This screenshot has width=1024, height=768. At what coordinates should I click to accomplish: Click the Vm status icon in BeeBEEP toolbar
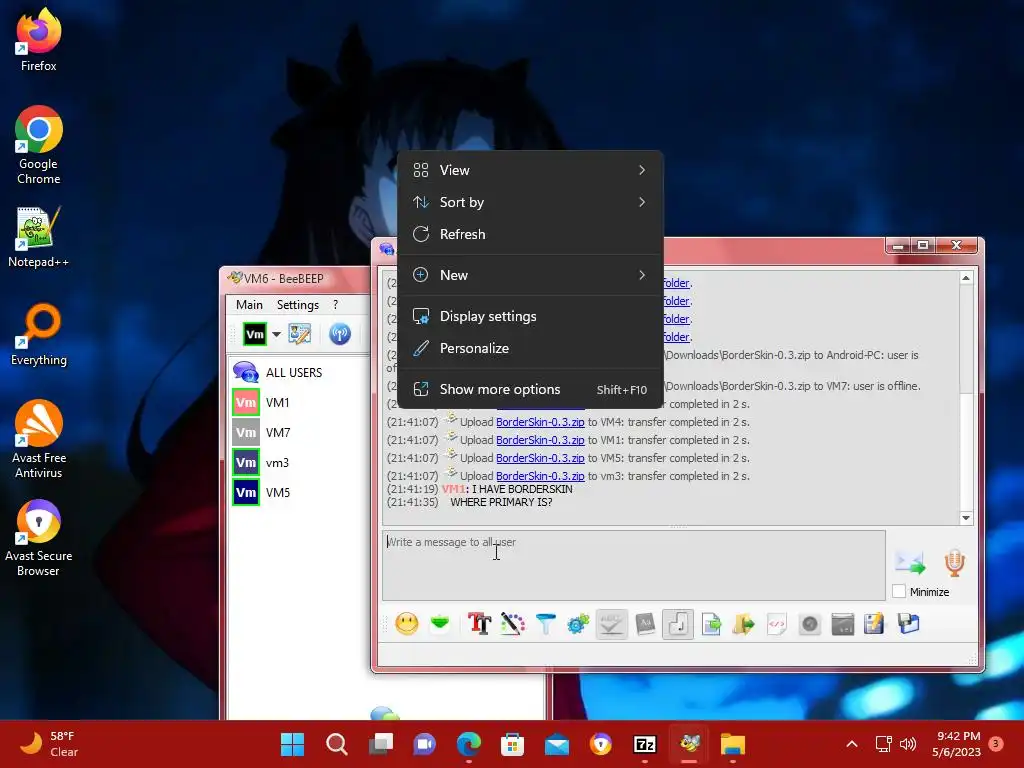(x=255, y=334)
